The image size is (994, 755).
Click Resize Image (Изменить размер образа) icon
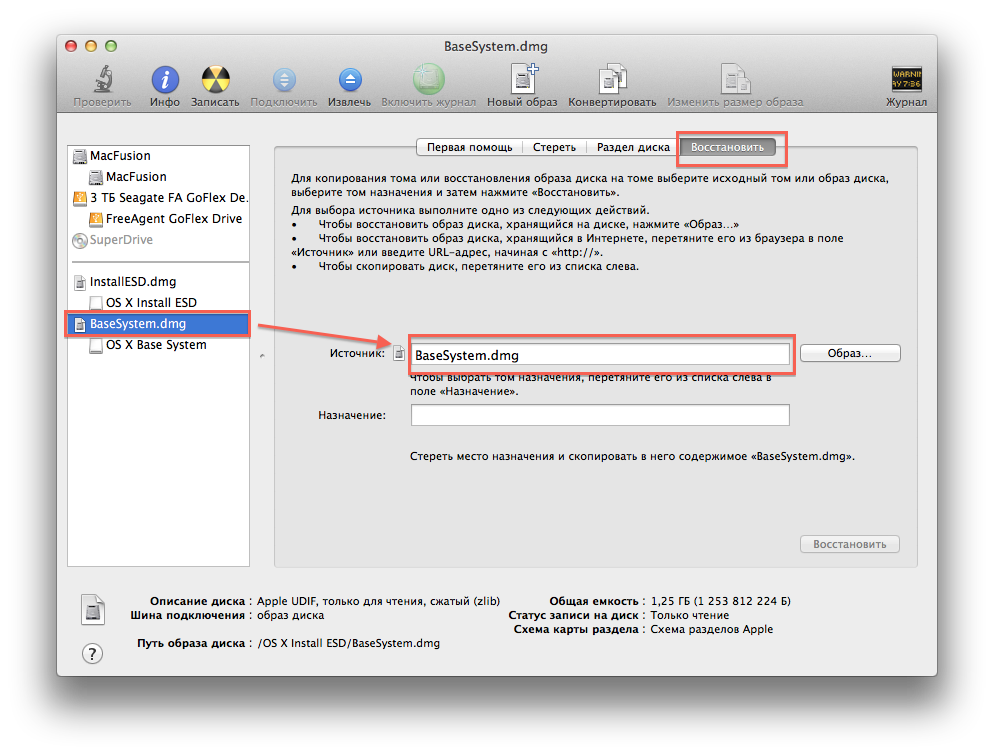pos(735,79)
